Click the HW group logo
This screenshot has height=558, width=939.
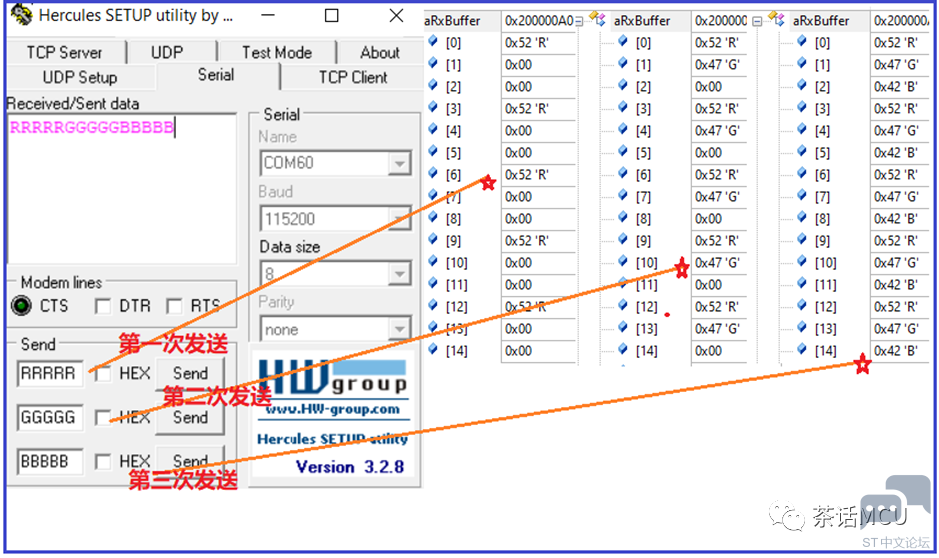click(332, 377)
